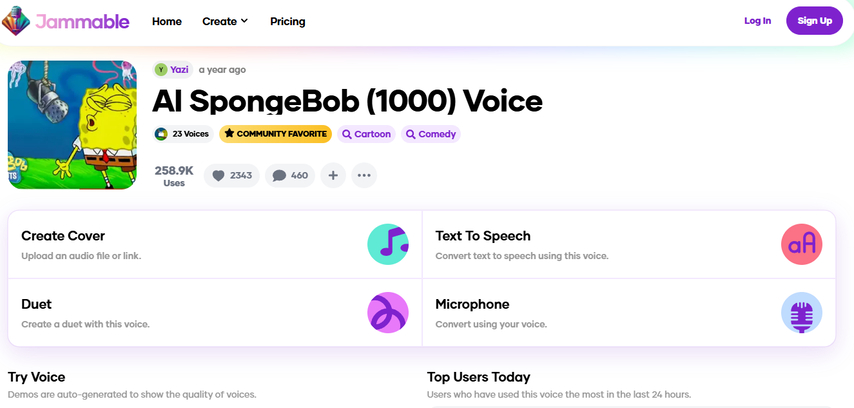Screen dimensions: 854x408
Task: Click the Community Favorite badge
Action: click(x=275, y=134)
